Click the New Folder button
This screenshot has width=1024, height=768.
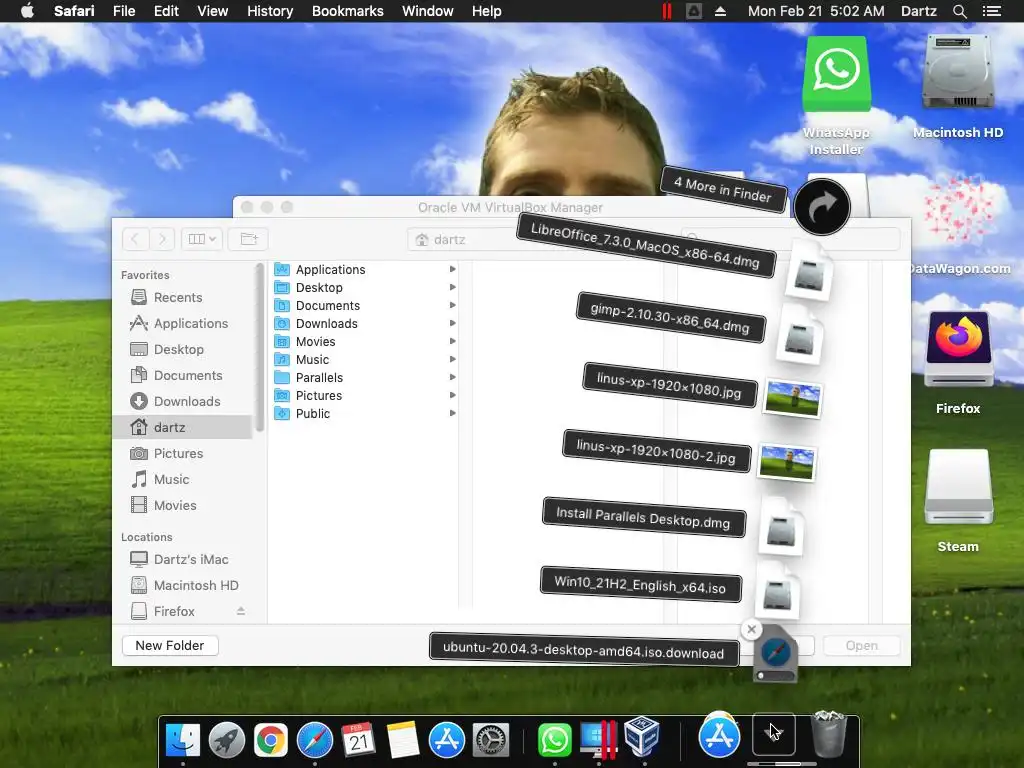(x=170, y=645)
